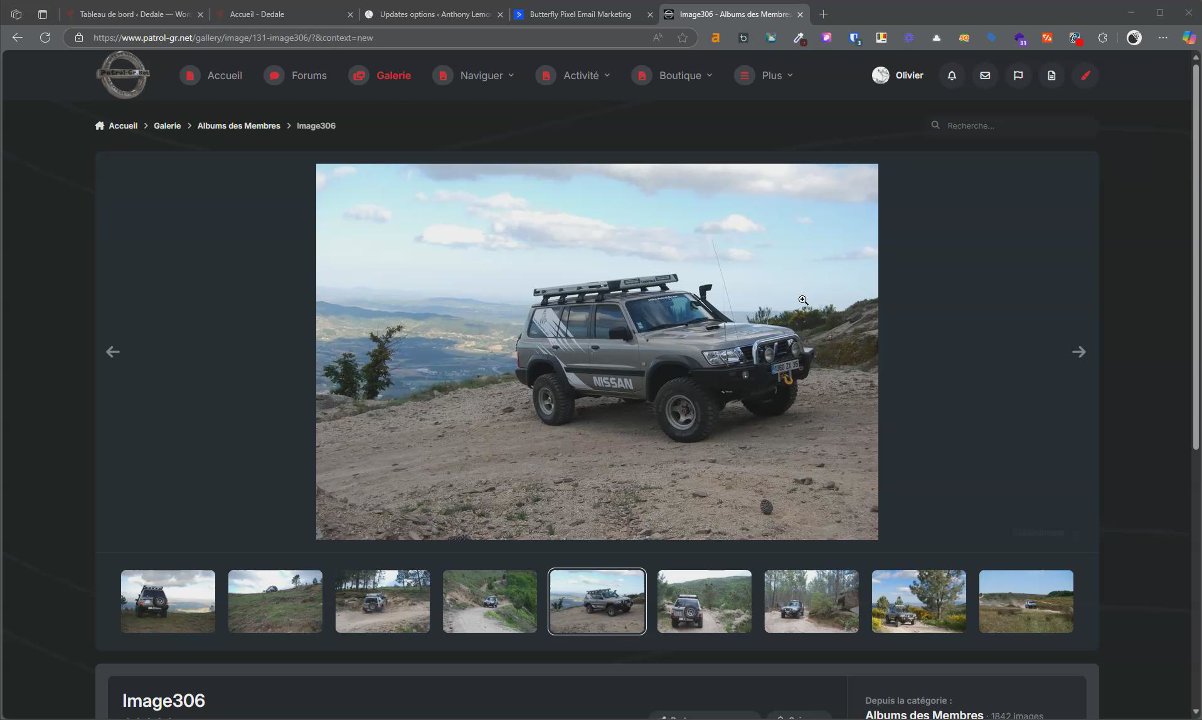Viewport: 1202px width, 720px height.
Task: Open the Accueil navigation item
Action: tap(212, 75)
